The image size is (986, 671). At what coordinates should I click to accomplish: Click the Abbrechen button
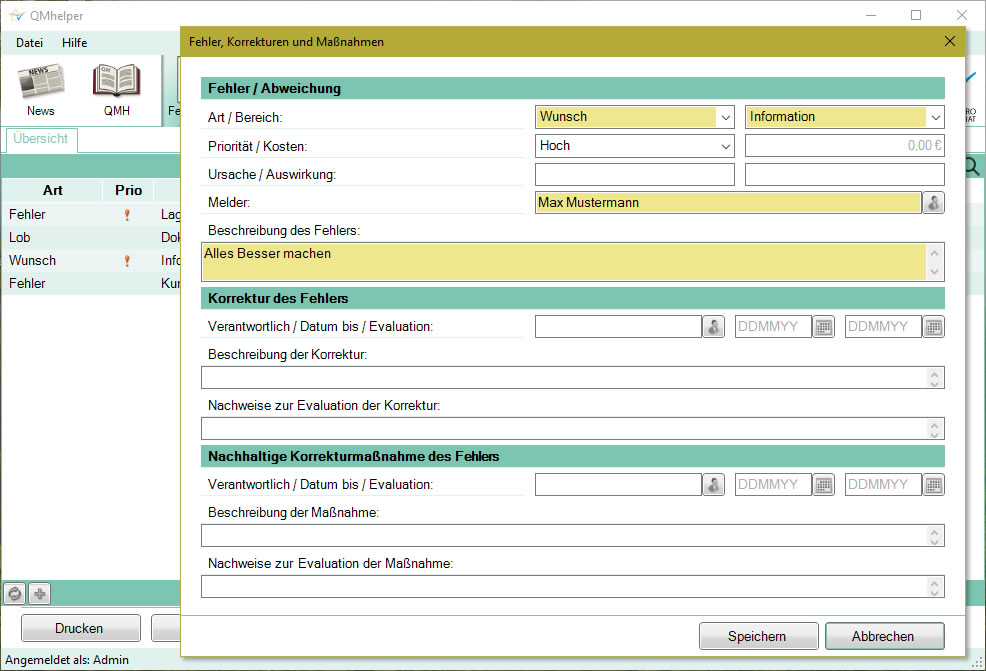tap(884, 636)
